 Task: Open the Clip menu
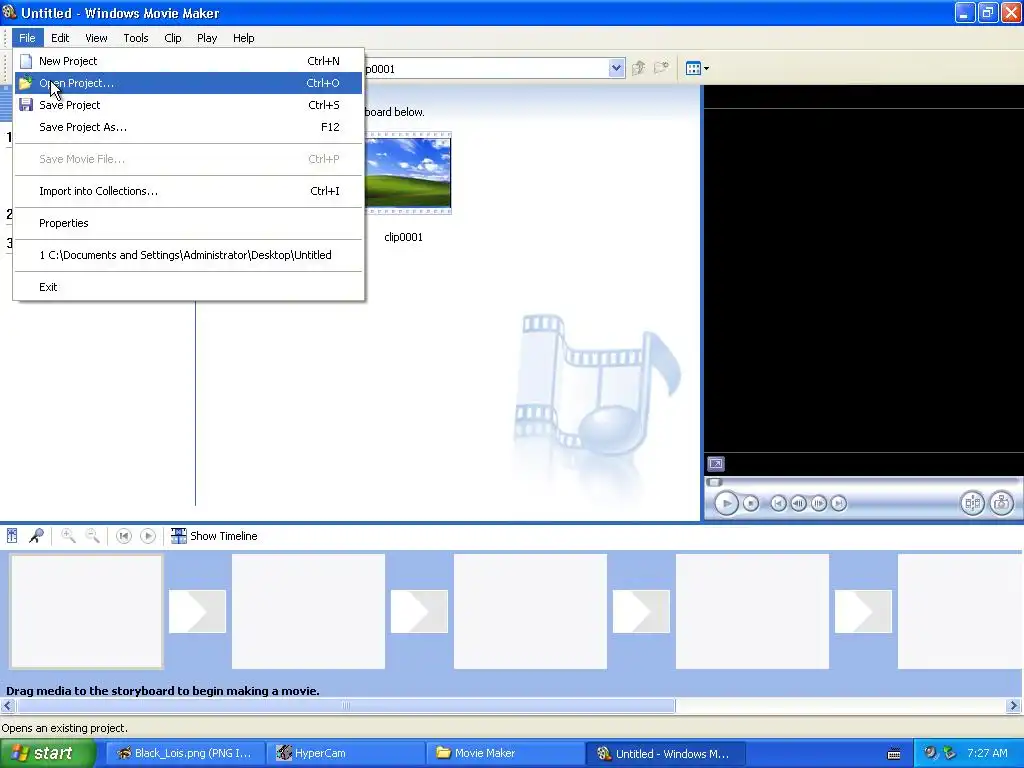click(173, 38)
